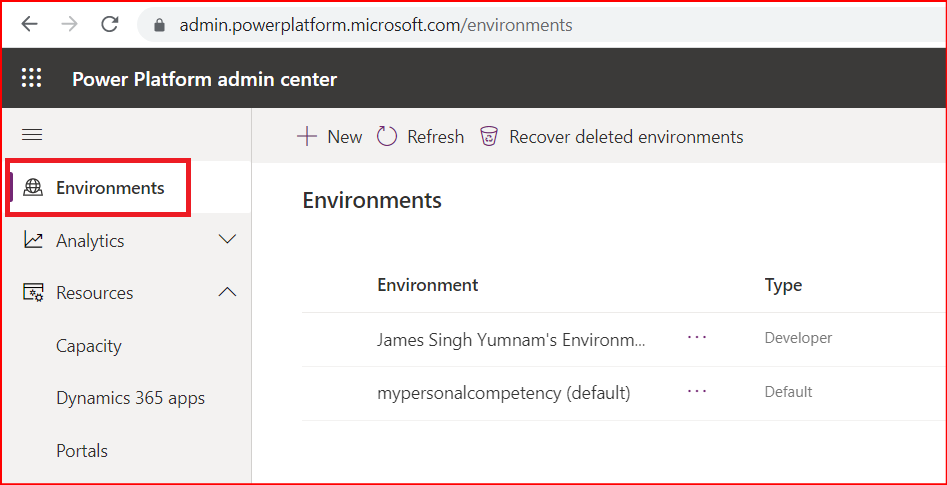
Task: Create a New environment
Action: click(x=330, y=137)
